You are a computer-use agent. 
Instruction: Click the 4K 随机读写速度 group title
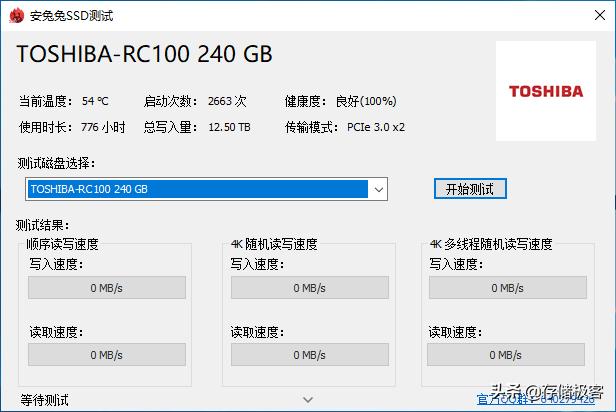[x=274, y=244]
